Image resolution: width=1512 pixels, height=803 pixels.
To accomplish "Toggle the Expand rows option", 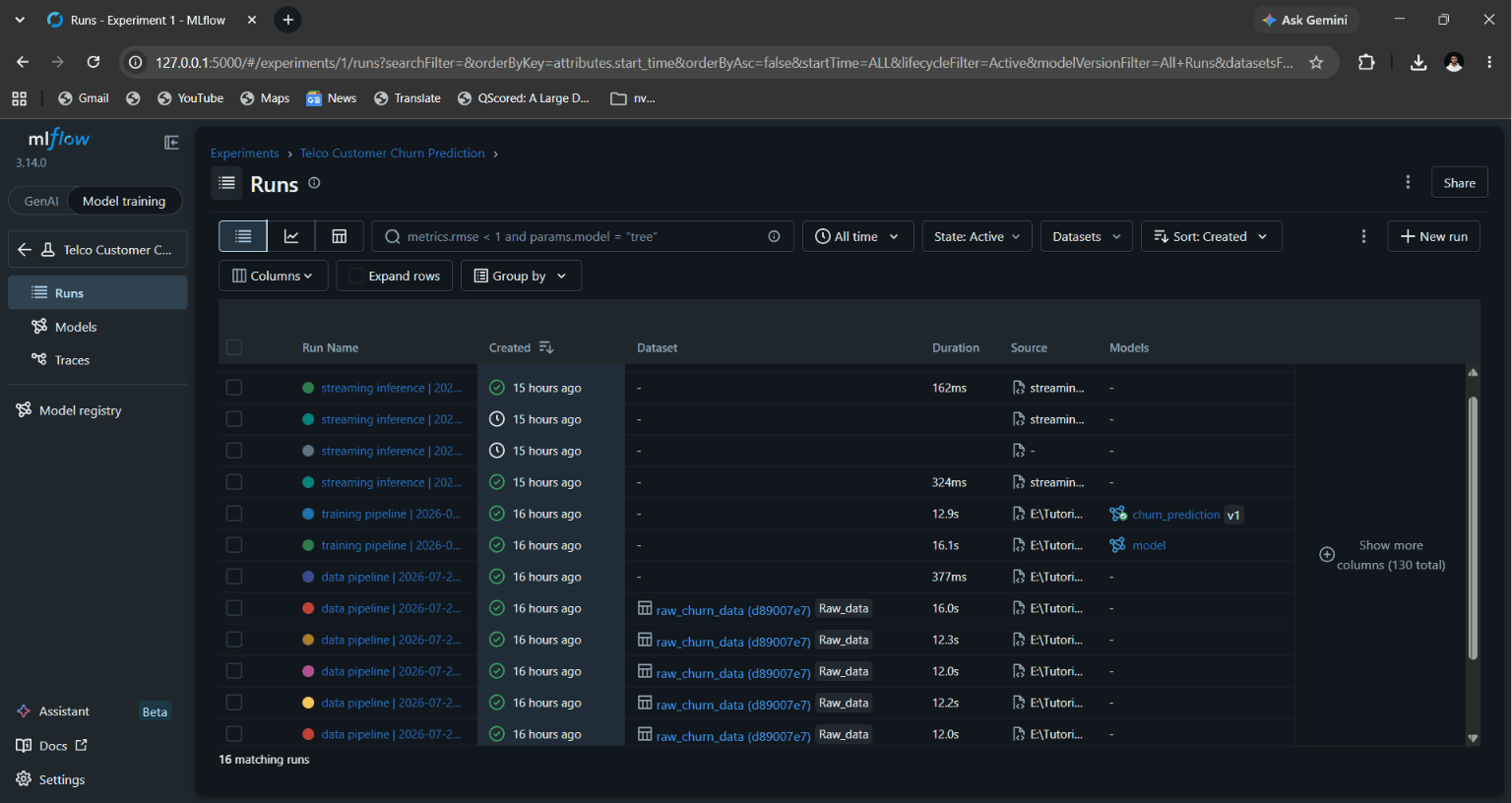I will point(395,276).
